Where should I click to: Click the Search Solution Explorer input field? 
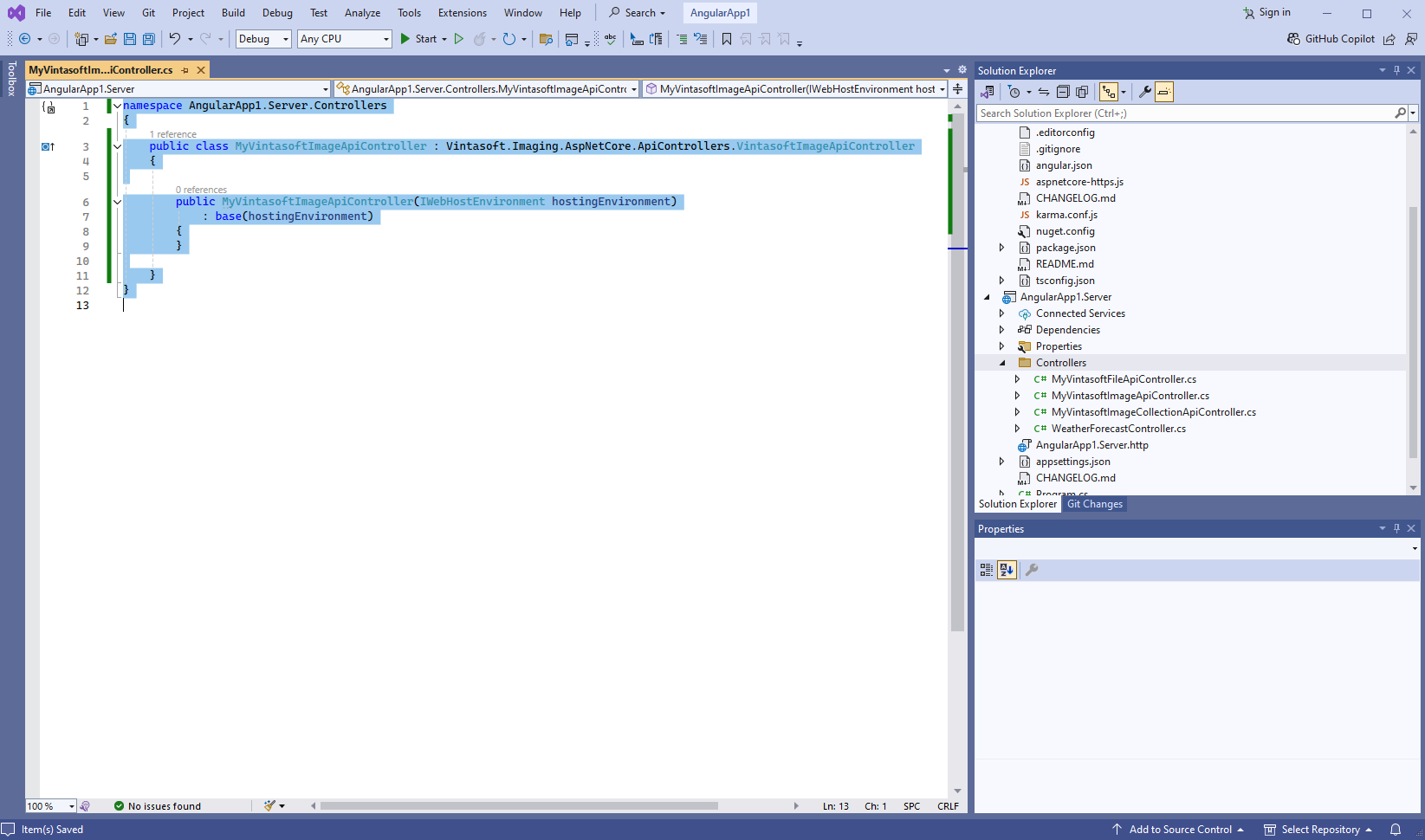(1185, 113)
